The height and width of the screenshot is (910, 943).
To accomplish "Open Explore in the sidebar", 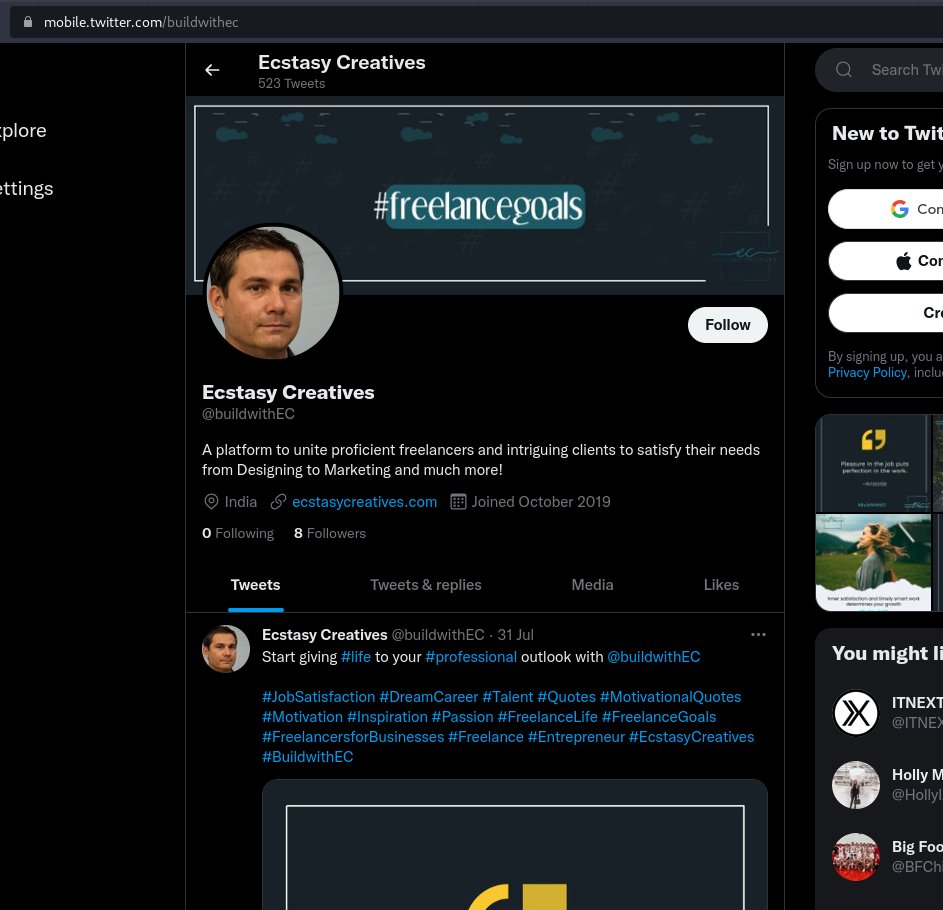I will 23,131.
